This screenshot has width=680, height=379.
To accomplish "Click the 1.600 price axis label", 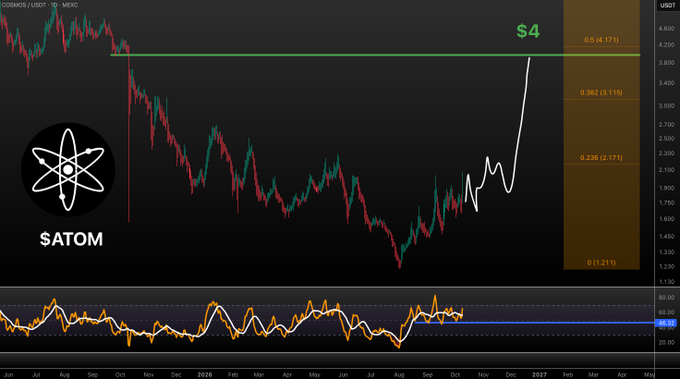I will pyautogui.click(x=666, y=219).
